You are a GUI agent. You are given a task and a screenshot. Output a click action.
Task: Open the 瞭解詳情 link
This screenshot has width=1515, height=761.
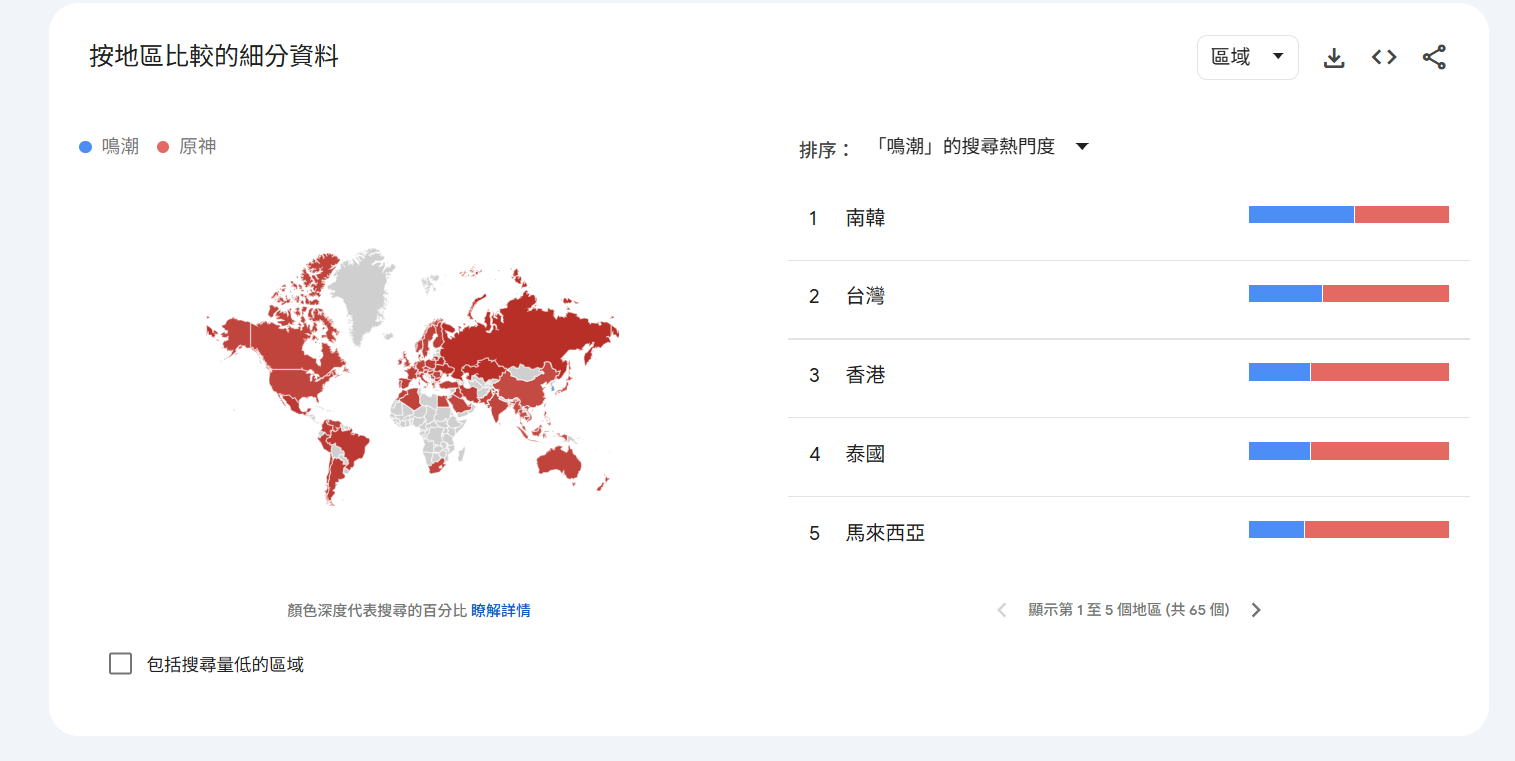pyautogui.click(x=500, y=610)
